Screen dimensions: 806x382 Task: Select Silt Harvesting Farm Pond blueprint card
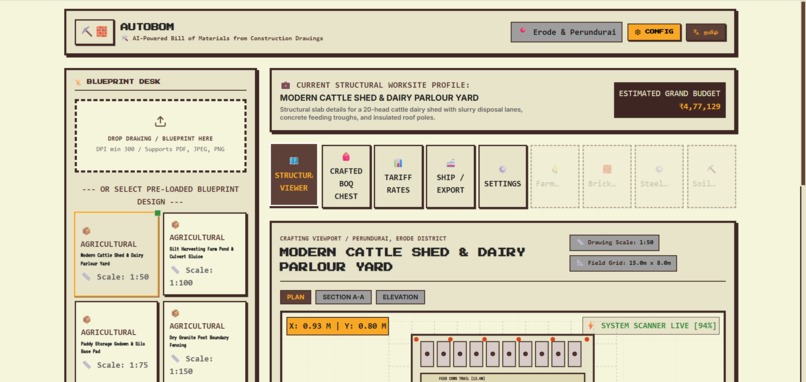205,254
